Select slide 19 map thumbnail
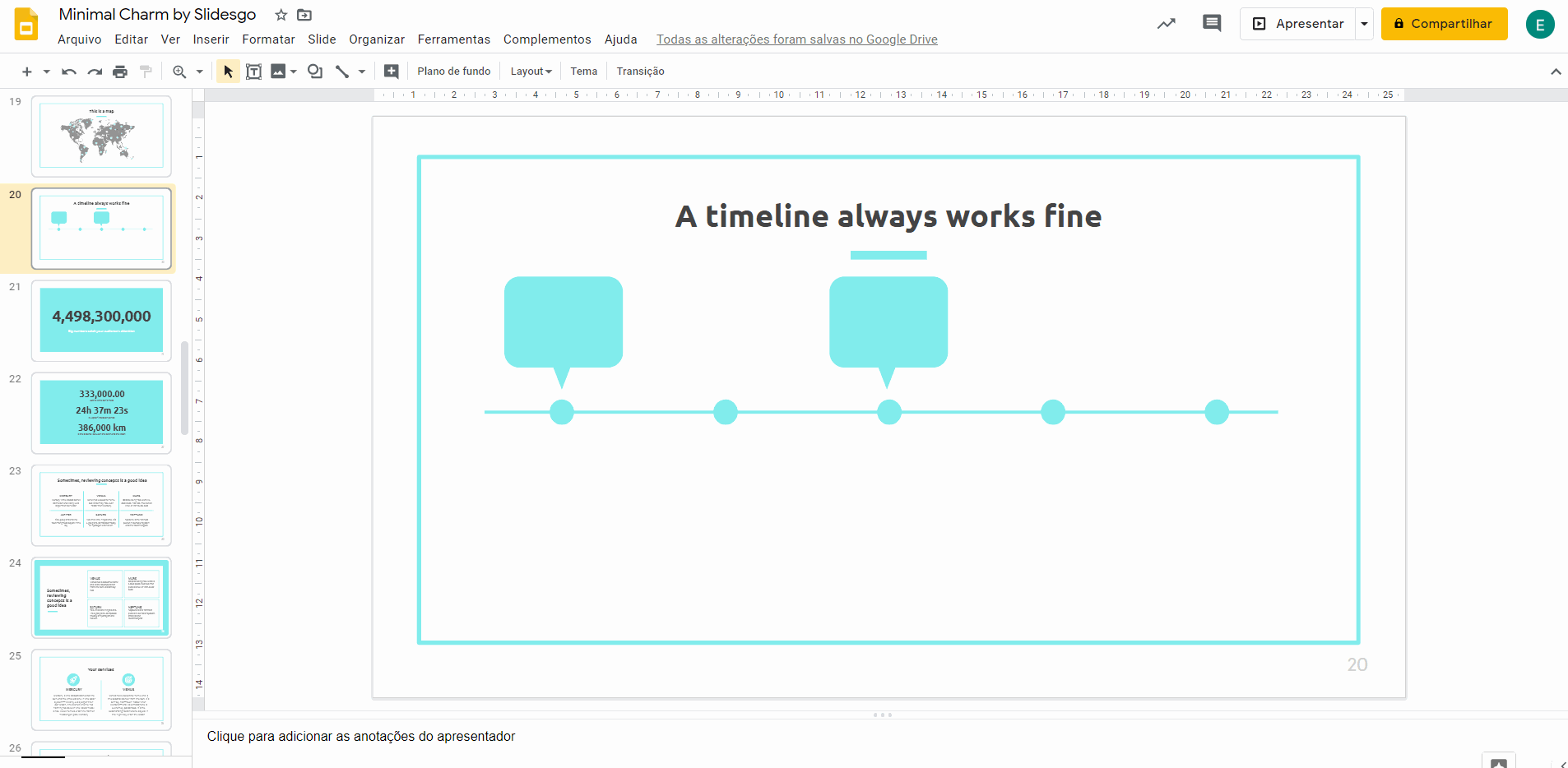 (x=101, y=136)
